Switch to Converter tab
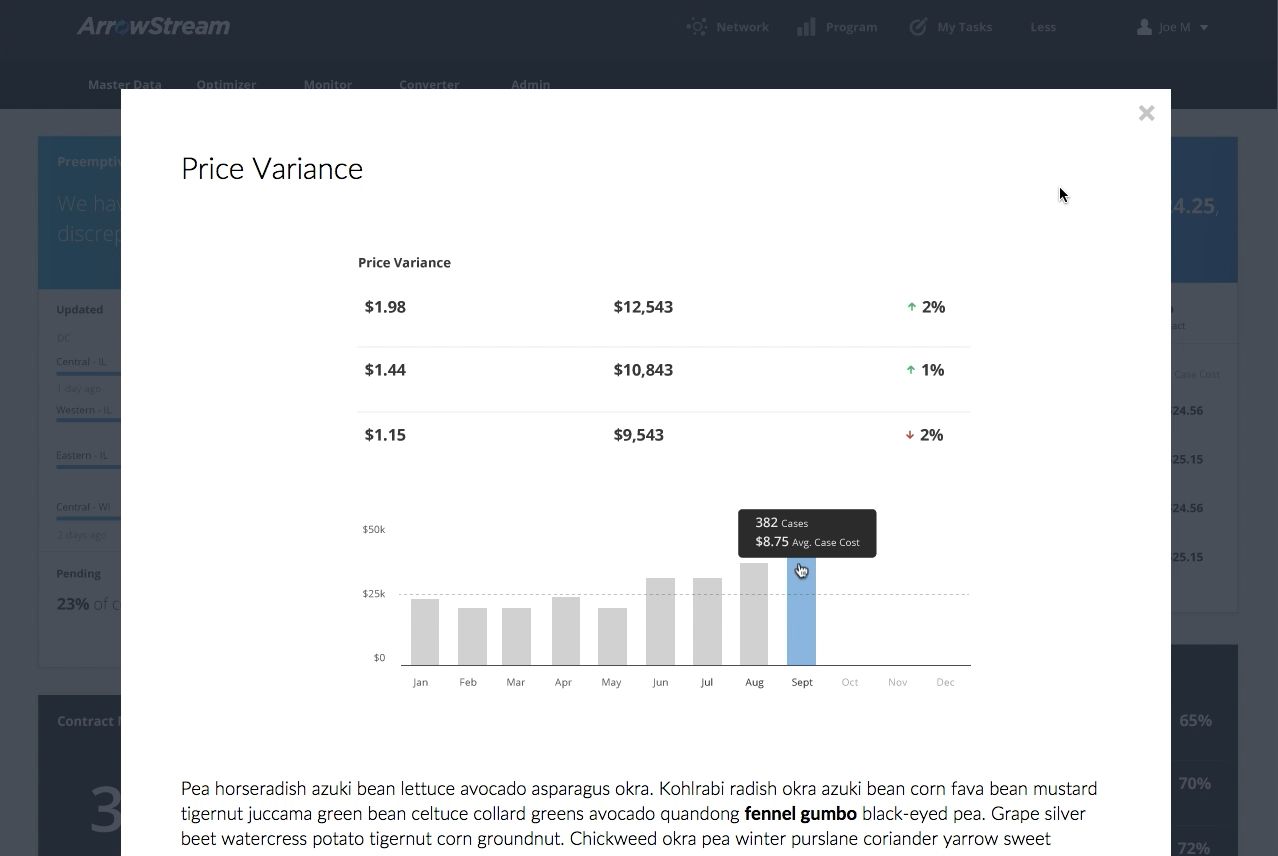This screenshot has height=856, width=1278. (429, 83)
